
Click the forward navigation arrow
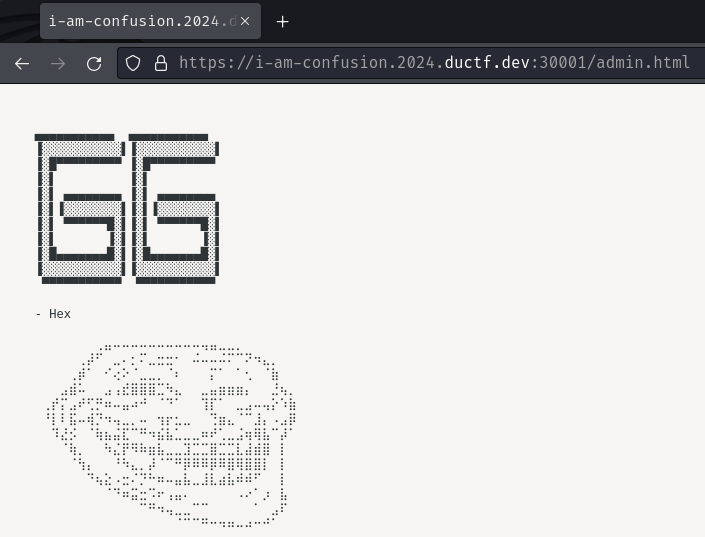[58, 63]
